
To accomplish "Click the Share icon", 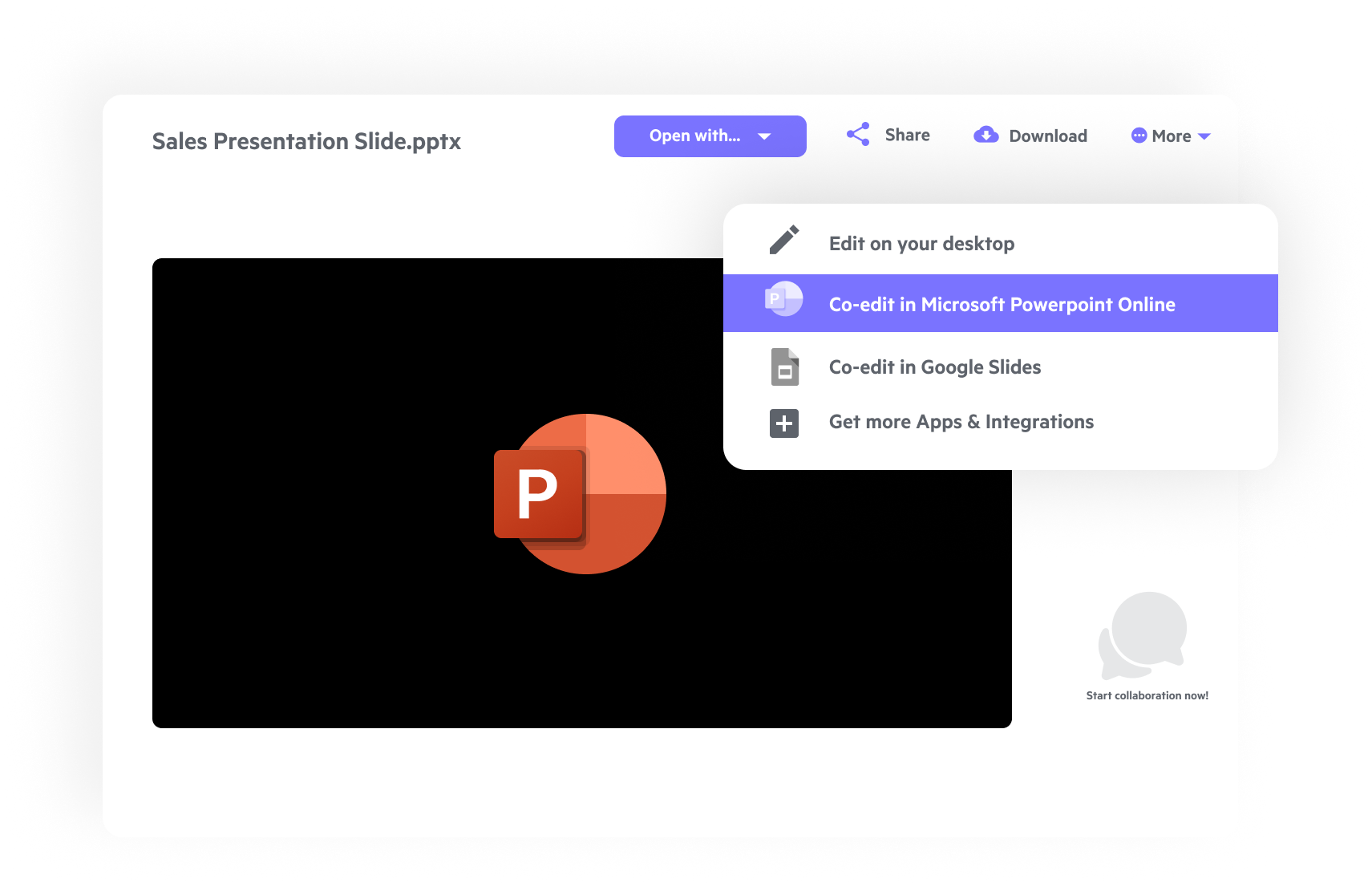I will tap(857, 135).
